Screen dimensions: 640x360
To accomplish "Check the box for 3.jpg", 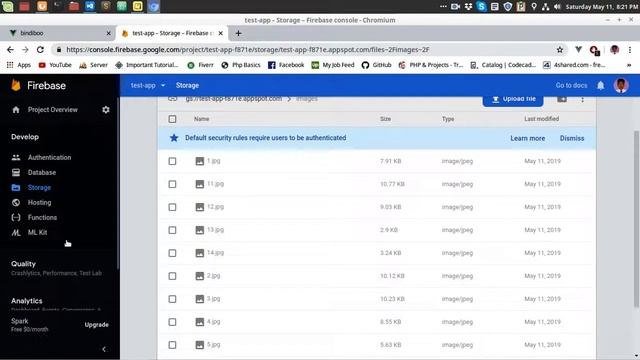I will (x=172, y=299).
